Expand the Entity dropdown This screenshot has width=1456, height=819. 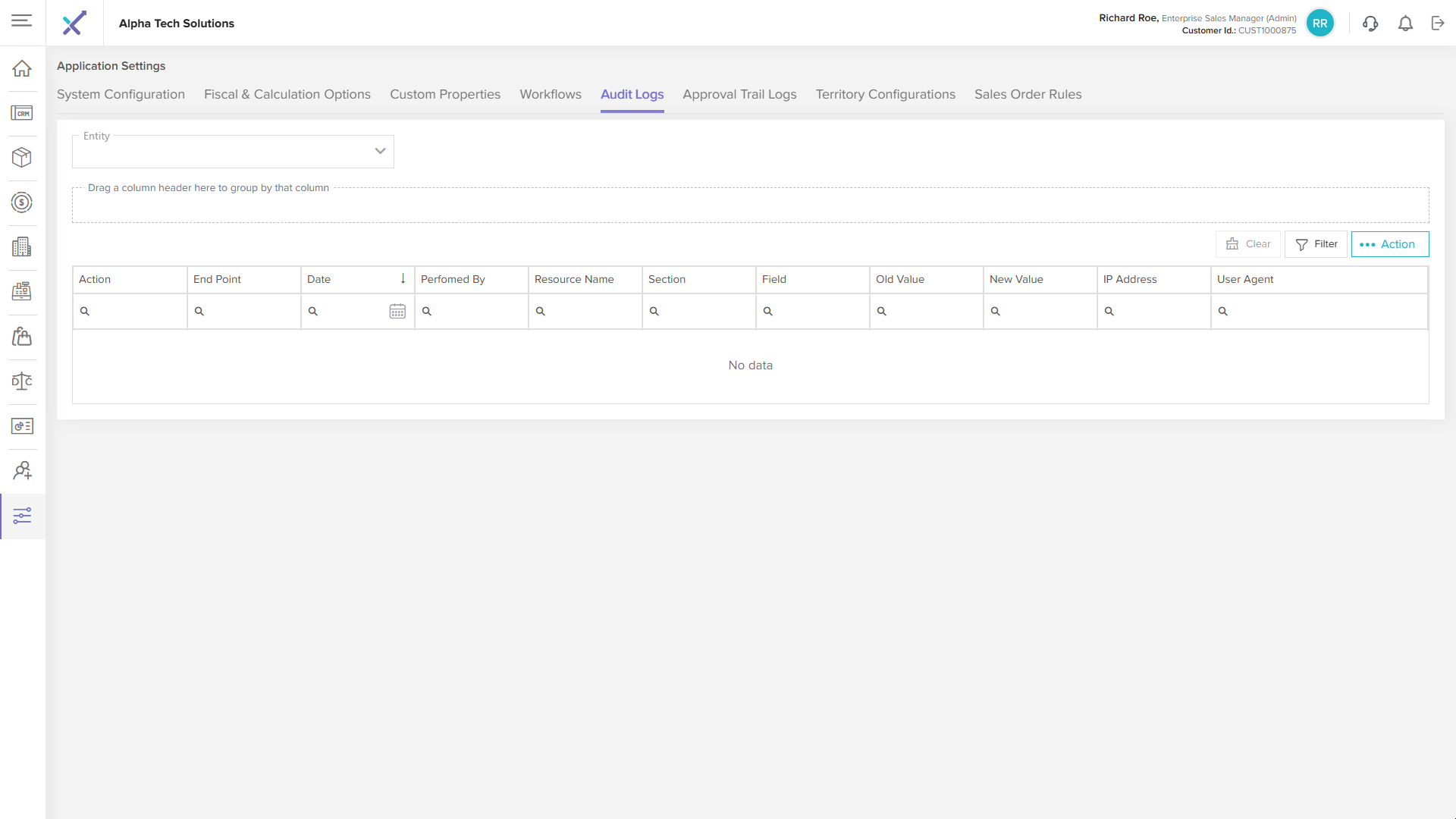[380, 151]
